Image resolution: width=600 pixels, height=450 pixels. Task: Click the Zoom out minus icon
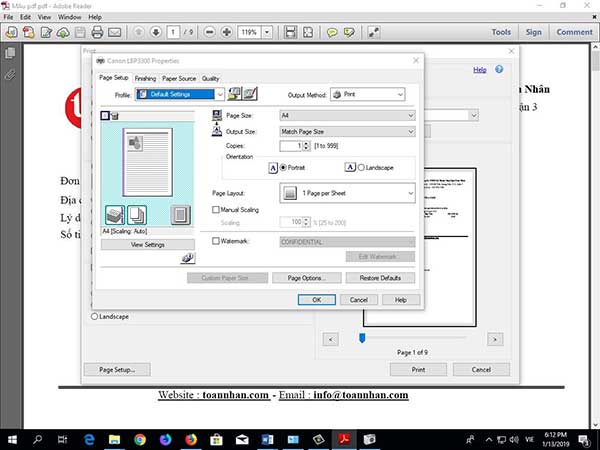coord(209,32)
